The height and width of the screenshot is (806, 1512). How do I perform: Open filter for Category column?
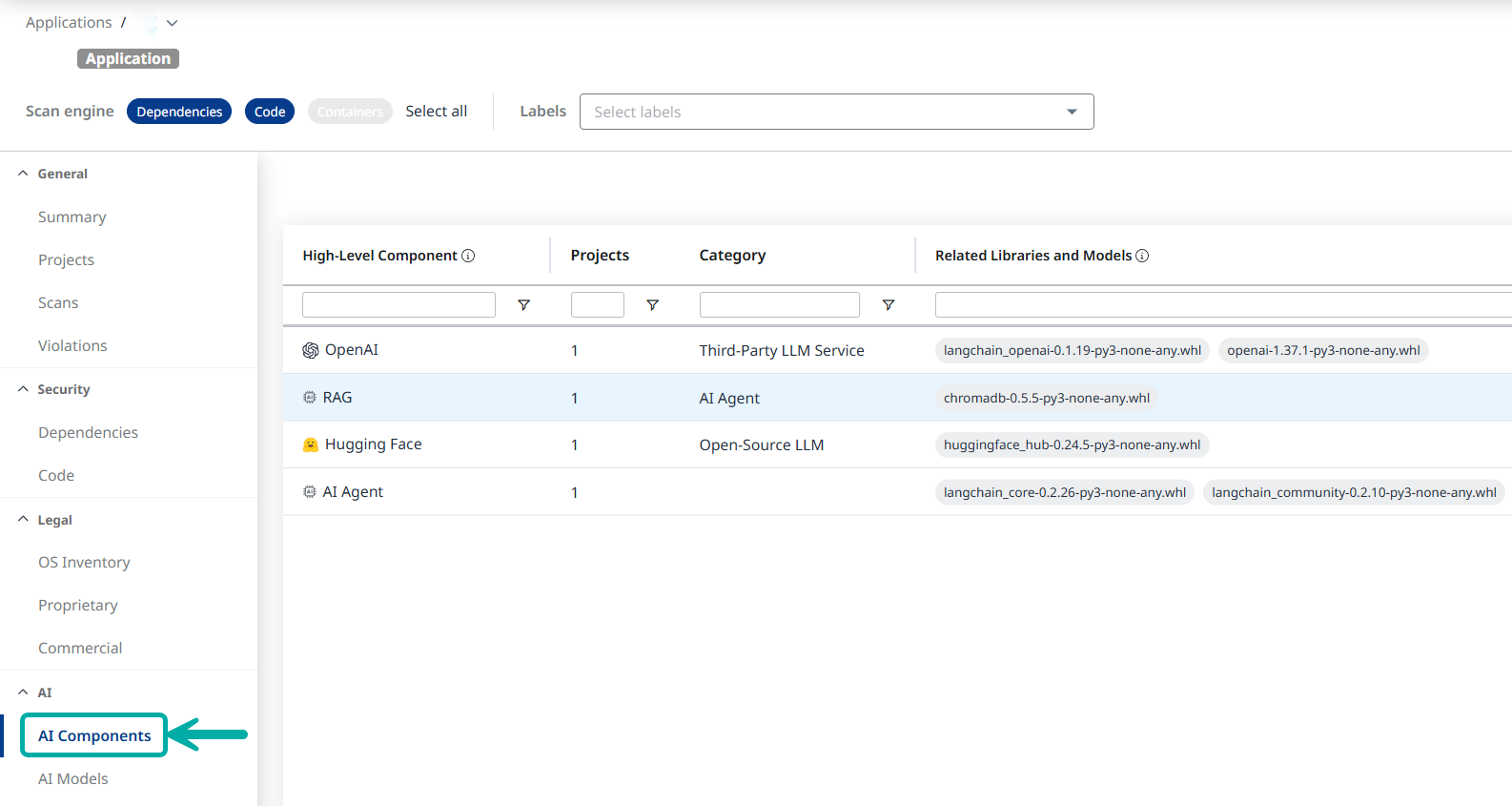888,305
